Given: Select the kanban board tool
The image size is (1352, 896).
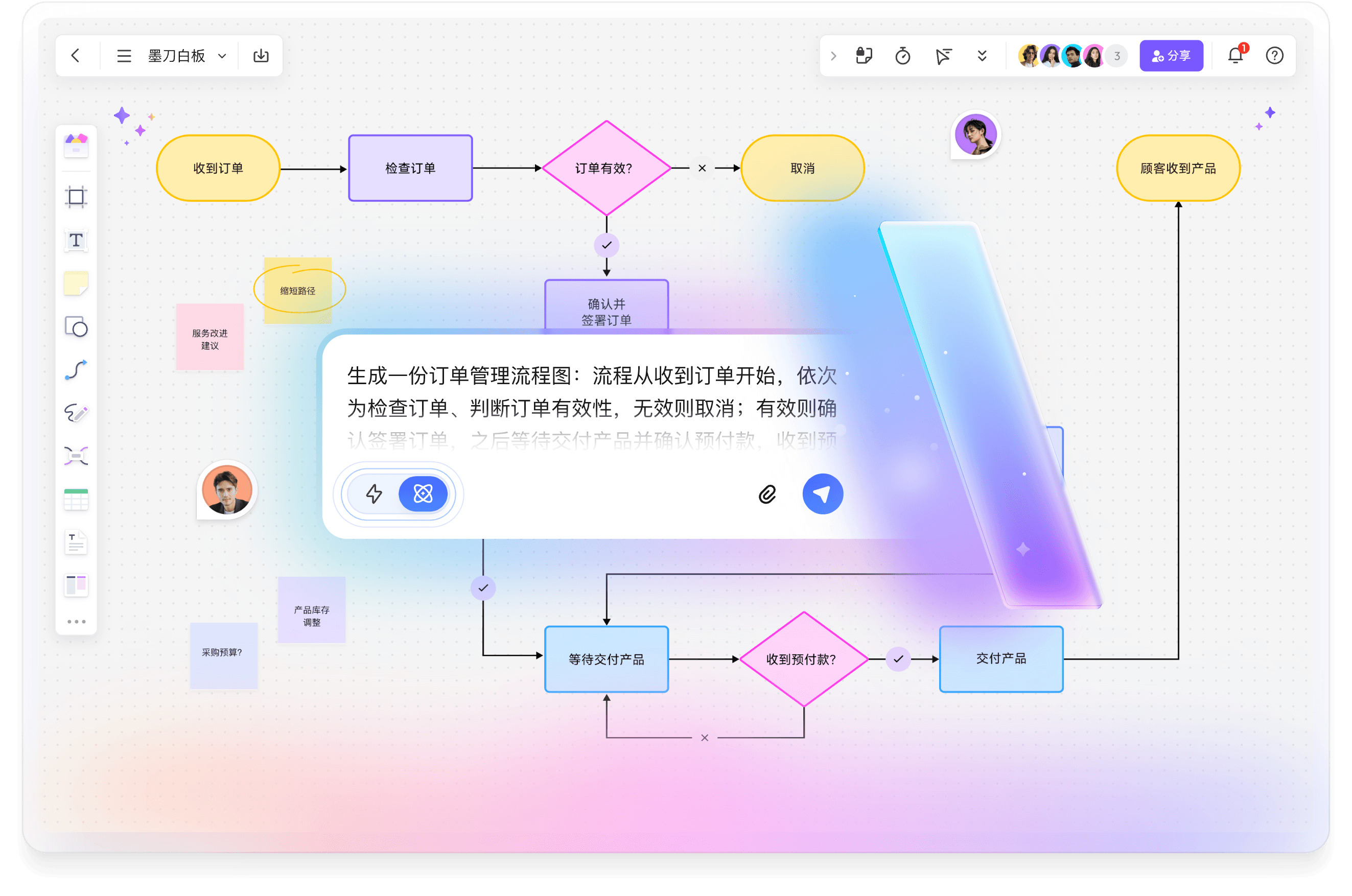Looking at the screenshot, I should pos(76,586).
